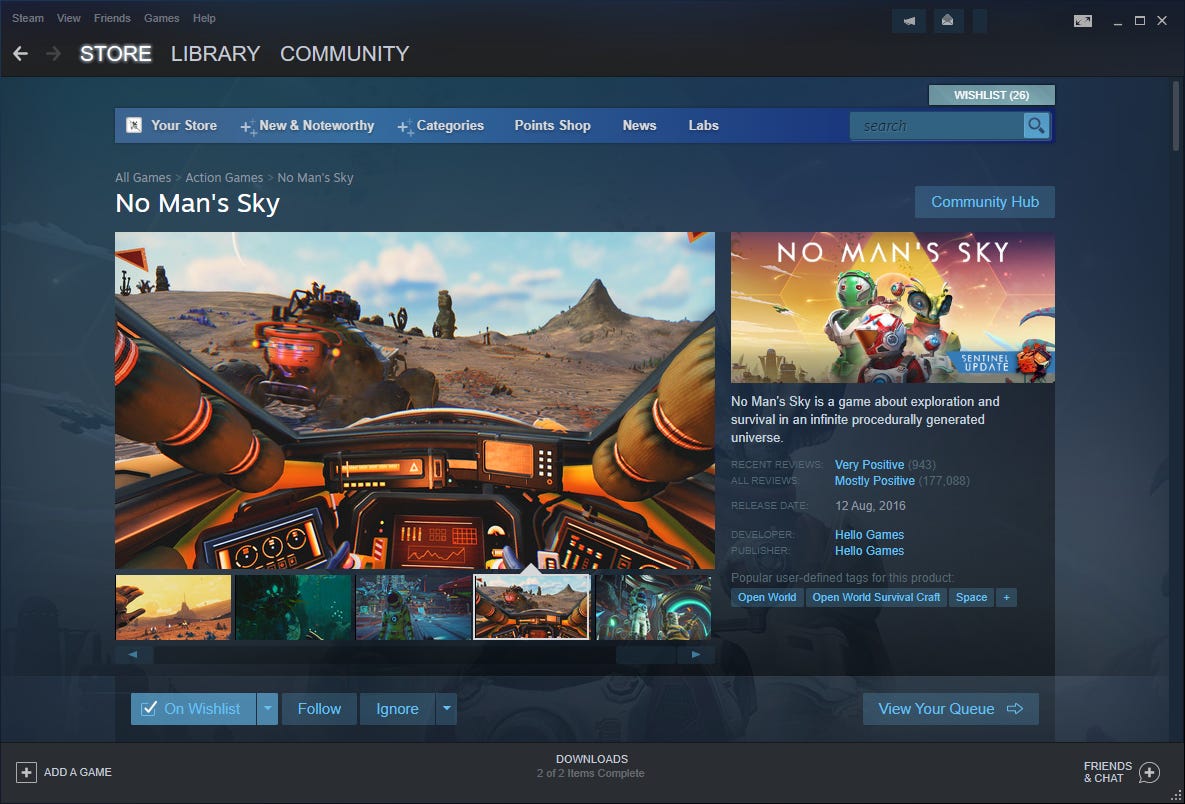
Task: Open the New & Noteworthy dropdown
Action: point(308,125)
